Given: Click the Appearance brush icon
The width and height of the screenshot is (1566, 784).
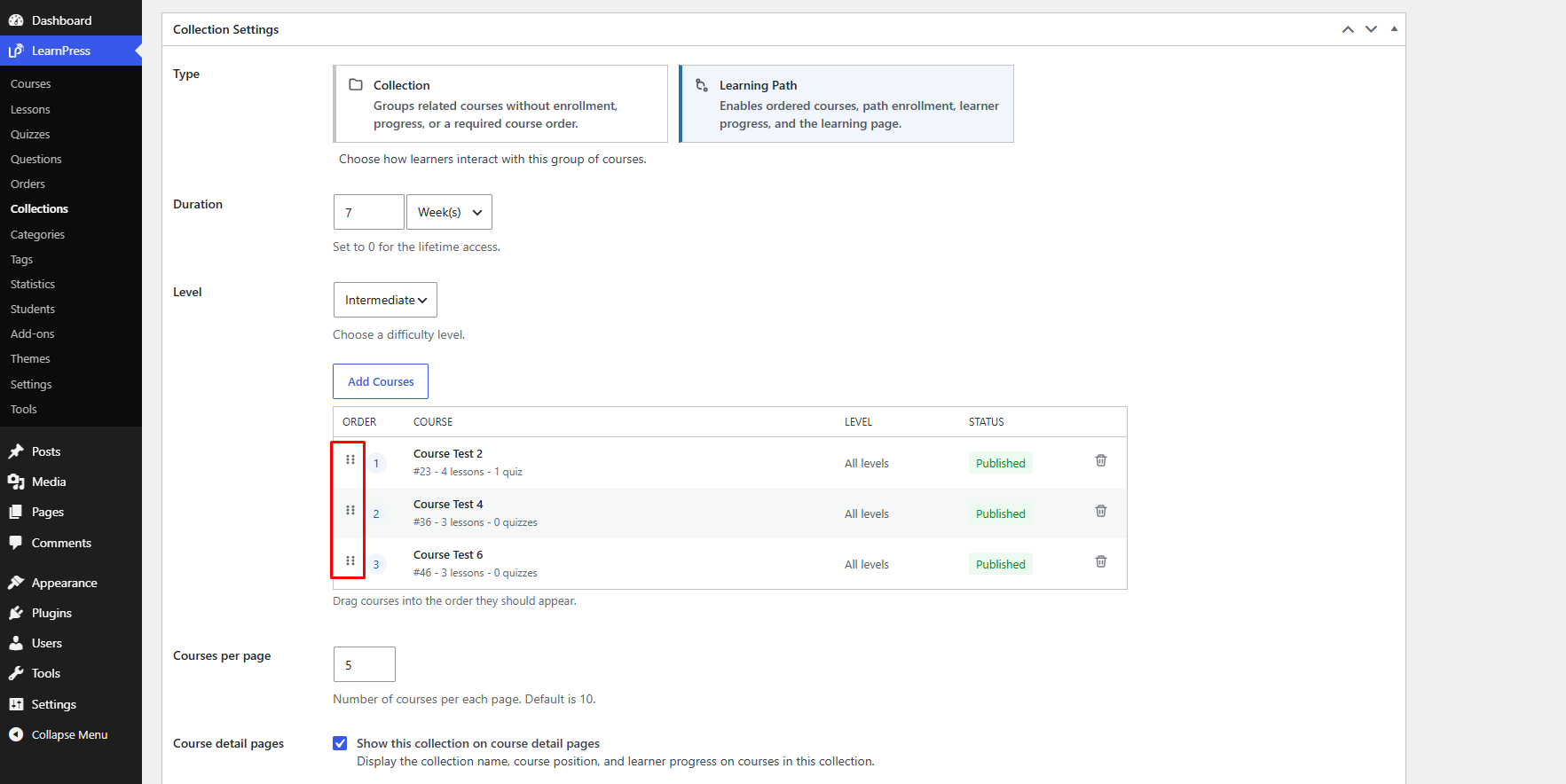Looking at the screenshot, I should (16, 583).
